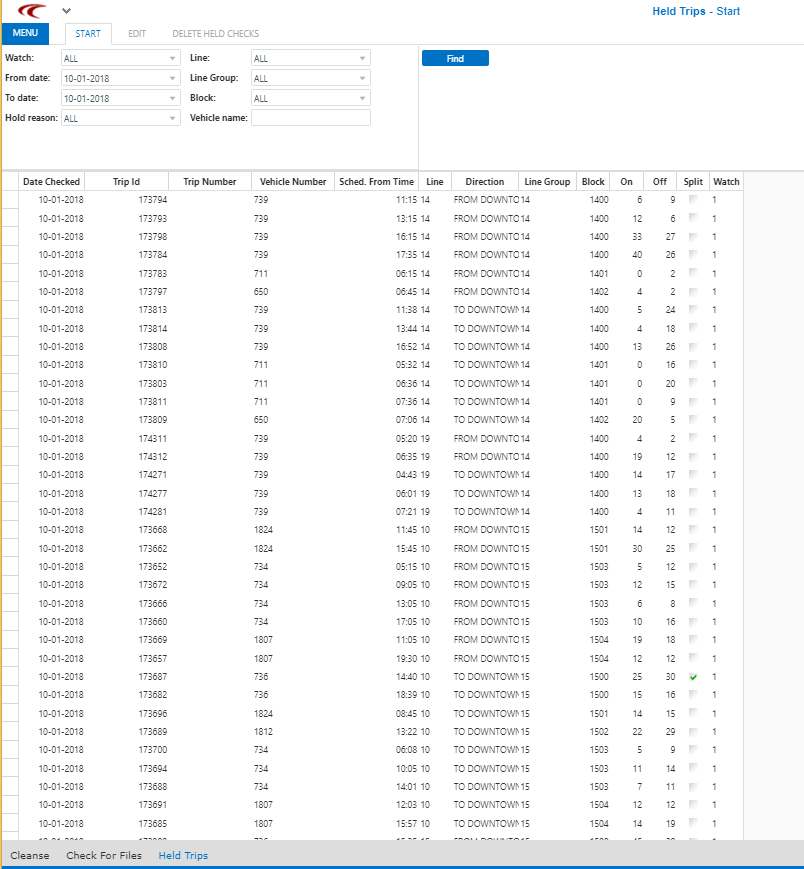Uncheck the green Split checkbox for trip 173687
Viewport: 804px width, 869px height.
pos(692,677)
